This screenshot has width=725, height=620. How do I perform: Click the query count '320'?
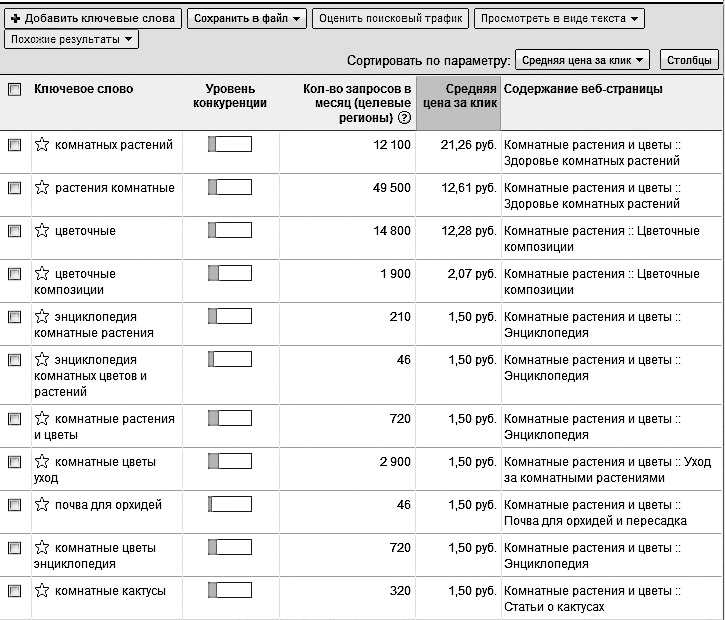coord(400,591)
